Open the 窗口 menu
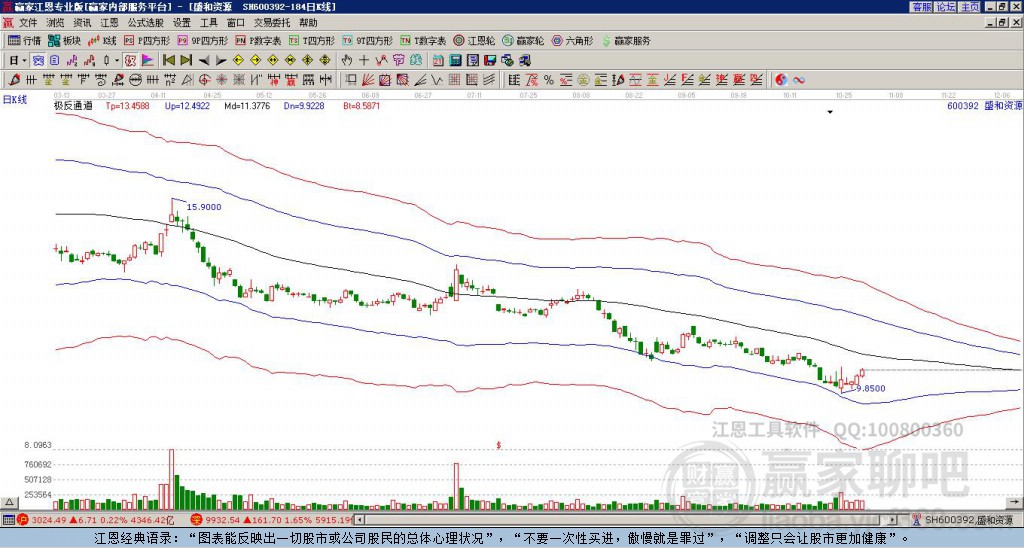Screen dimensions: 1024x548 (x=236, y=23)
